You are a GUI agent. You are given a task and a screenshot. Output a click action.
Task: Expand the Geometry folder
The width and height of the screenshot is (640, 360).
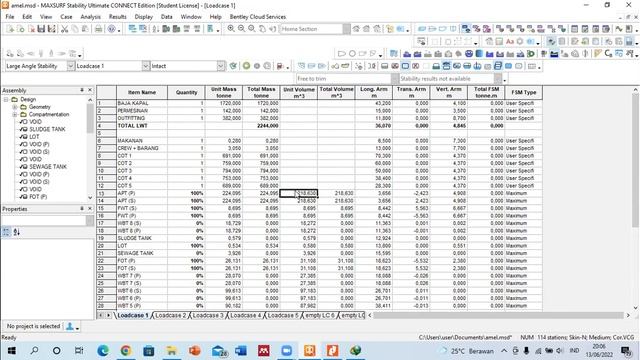tap(15, 107)
